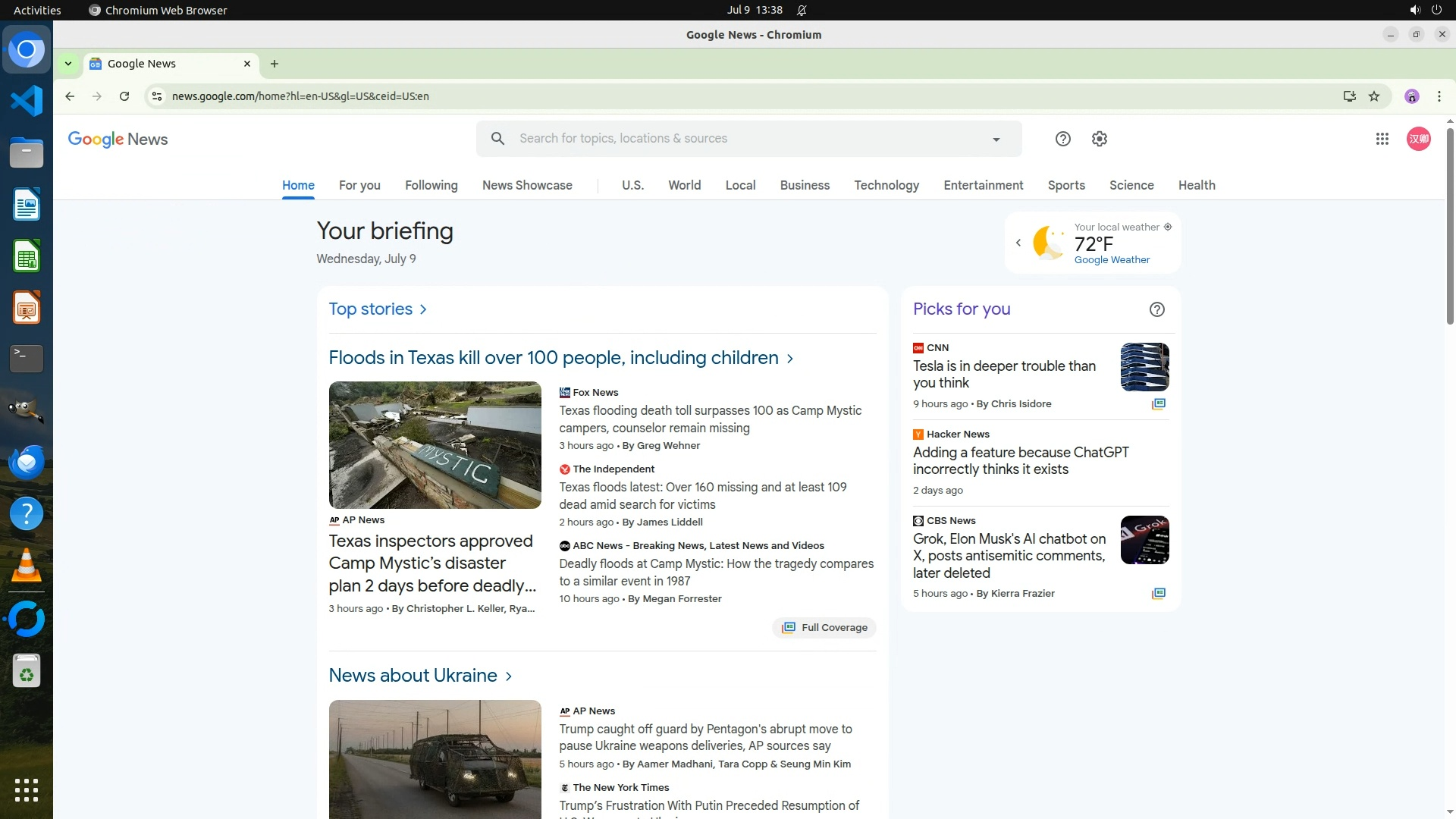The image size is (1456, 819).
Task: Select the For you tab
Action: point(359,186)
